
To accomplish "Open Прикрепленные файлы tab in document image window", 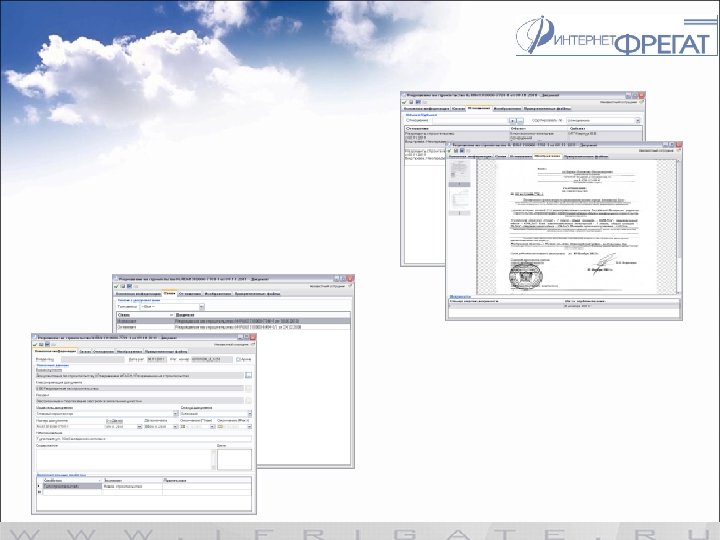I will click(586, 157).
